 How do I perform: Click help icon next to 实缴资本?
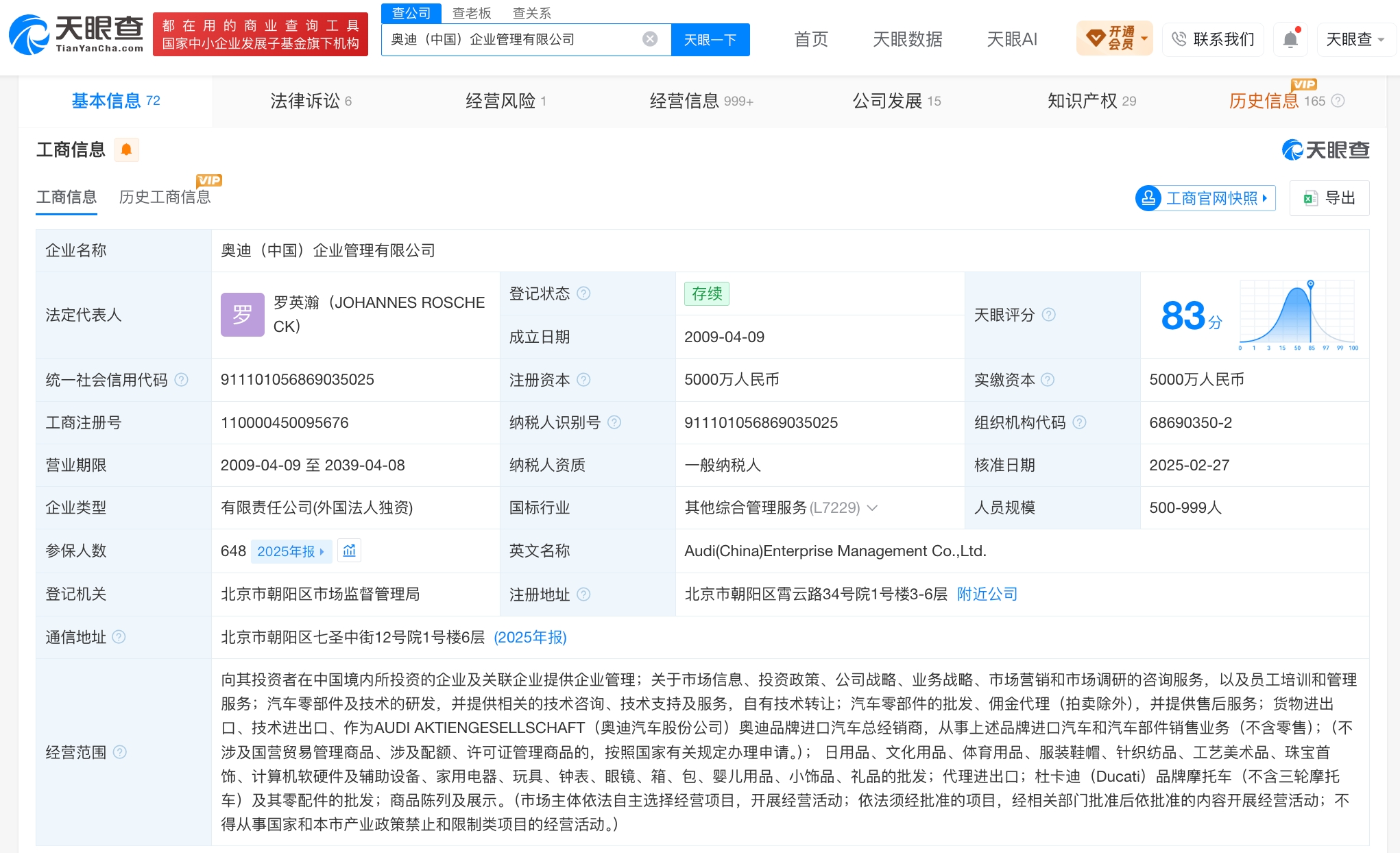tap(1048, 380)
